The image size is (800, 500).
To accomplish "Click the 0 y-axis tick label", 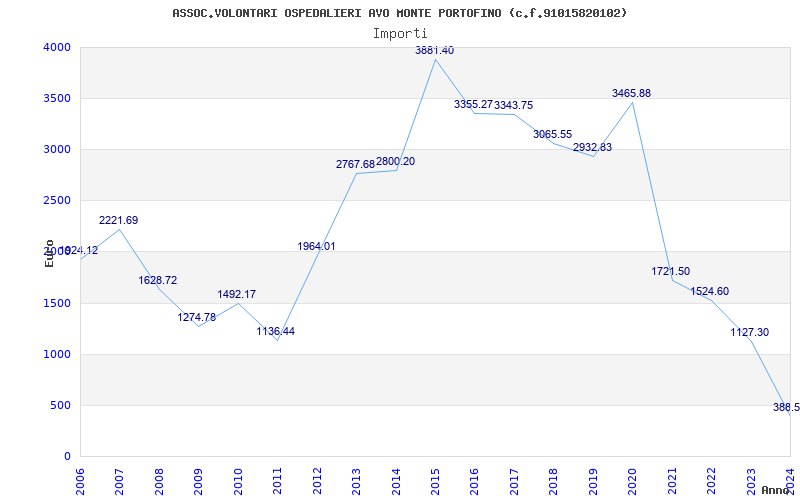I will (68, 457).
